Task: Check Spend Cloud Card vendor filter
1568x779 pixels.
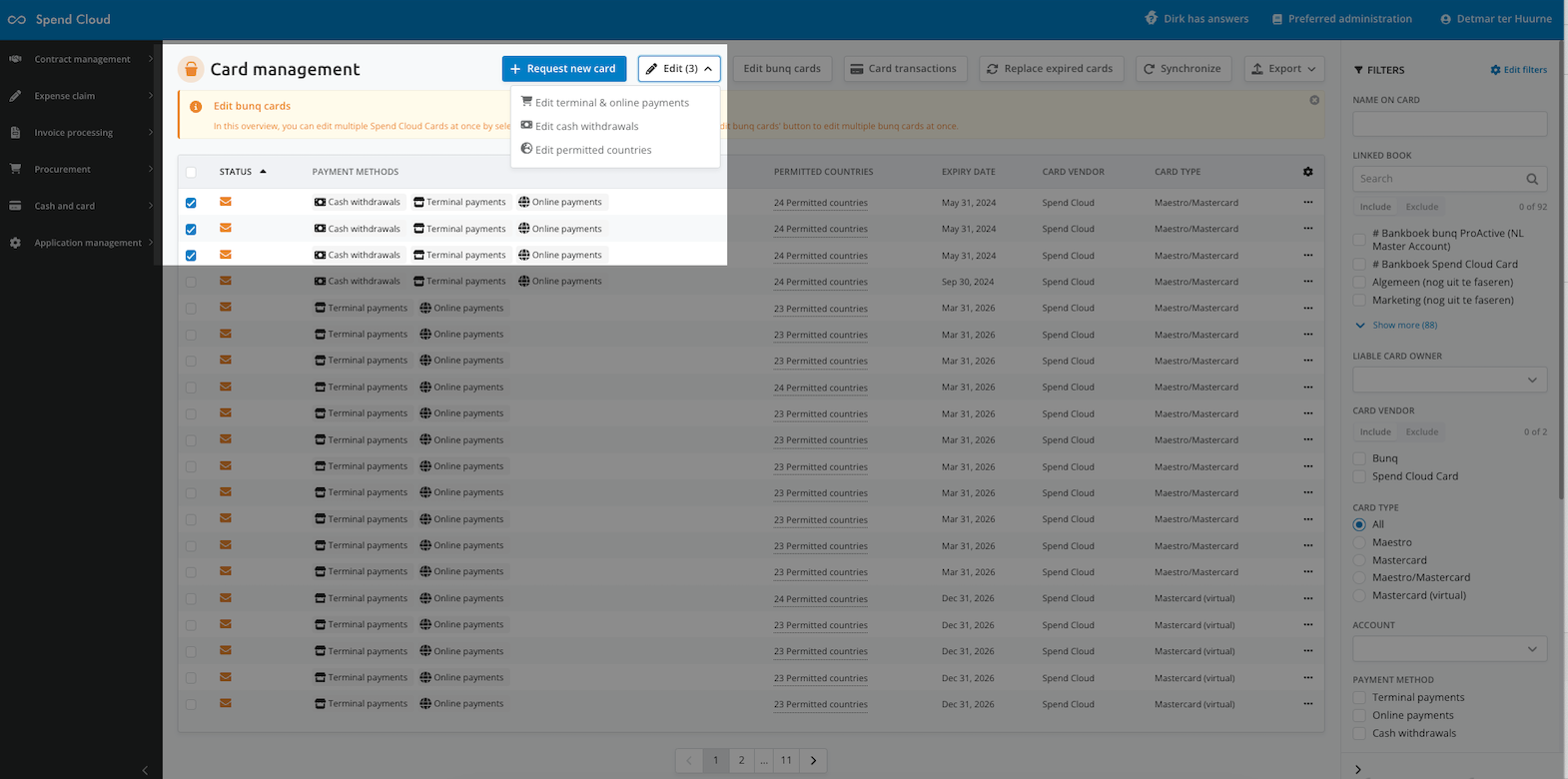Action: click(x=1359, y=476)
